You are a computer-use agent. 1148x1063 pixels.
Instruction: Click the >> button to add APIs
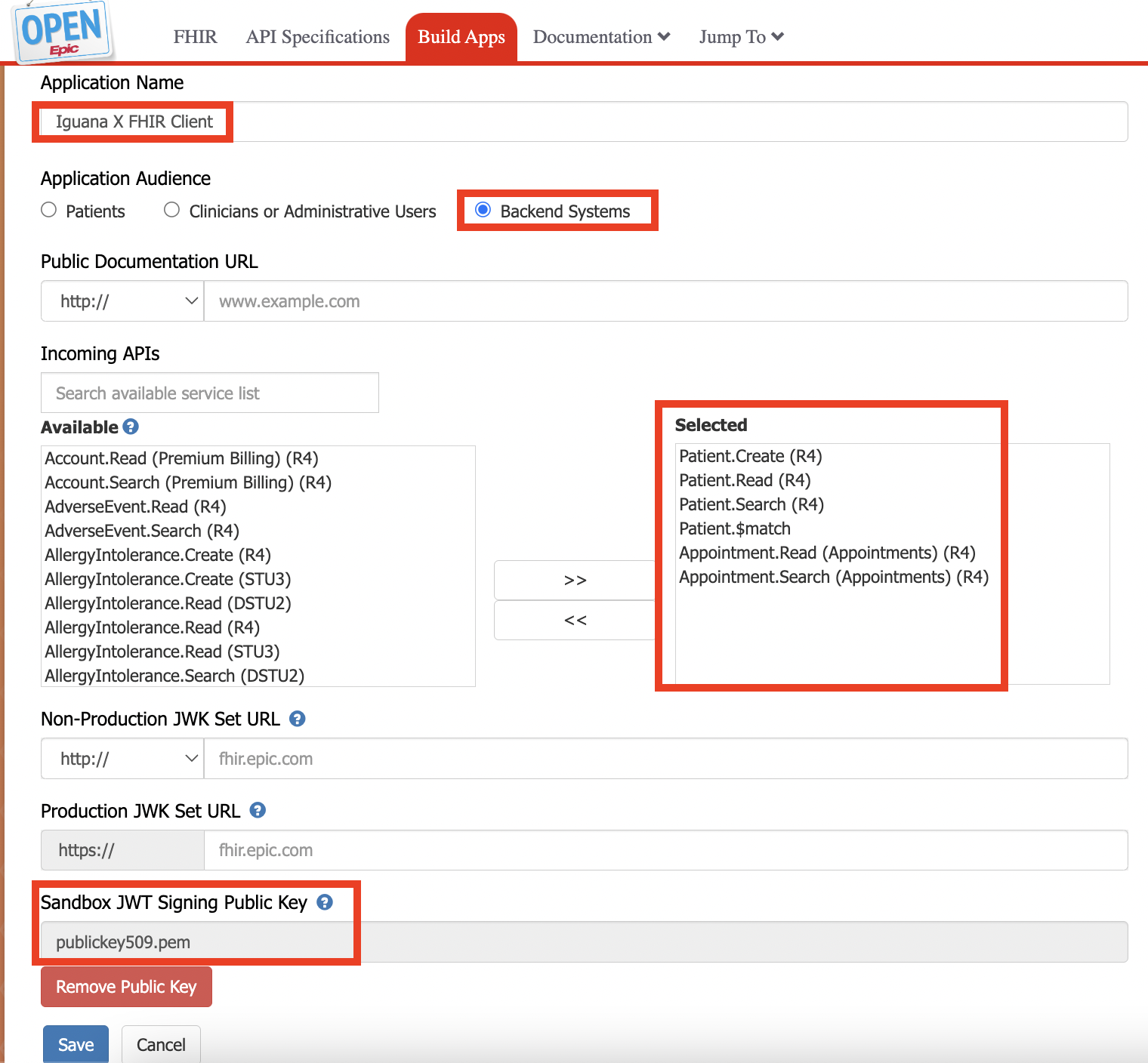(575, 580)
